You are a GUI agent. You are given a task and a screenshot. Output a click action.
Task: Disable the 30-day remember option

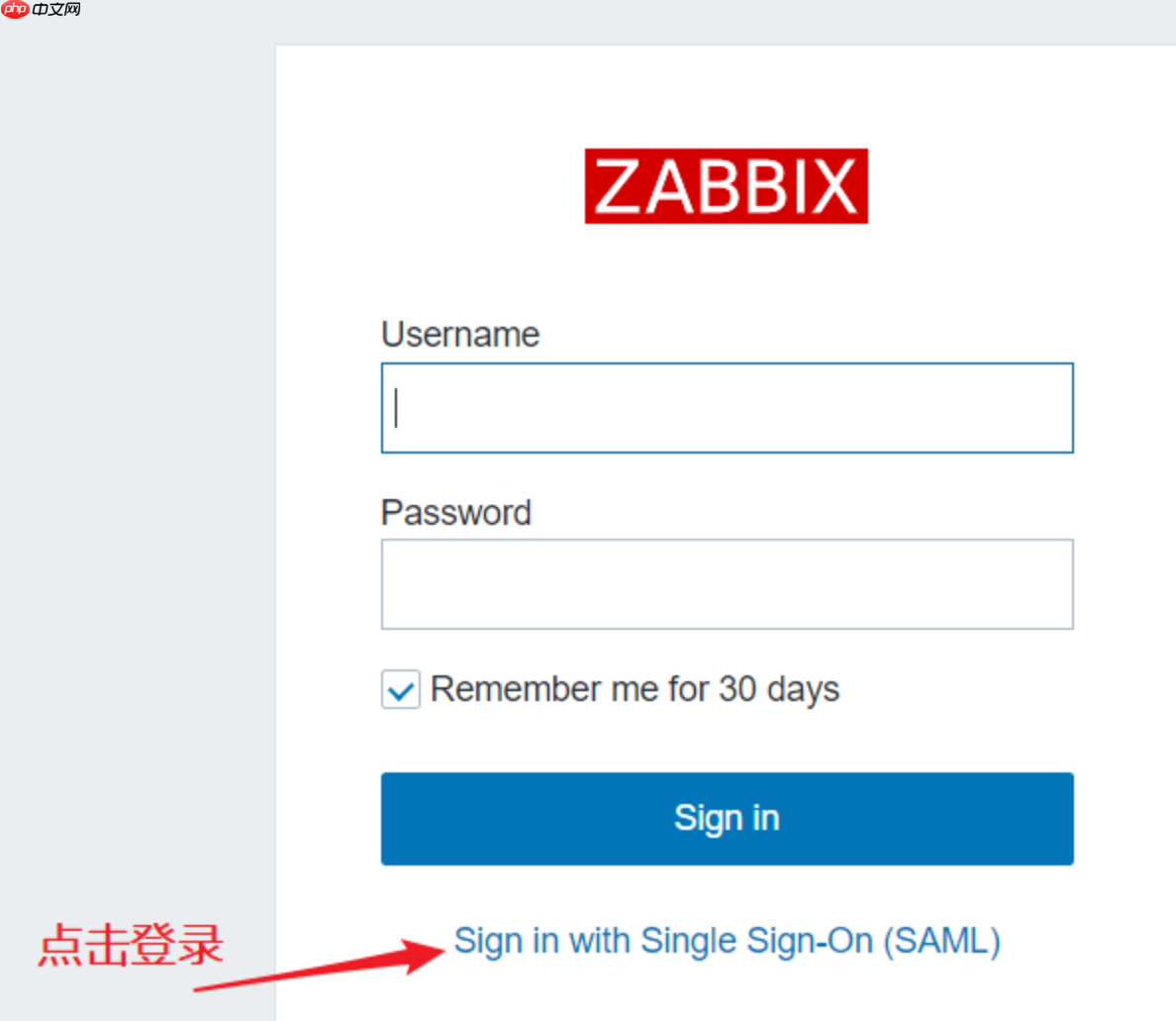coord(399,688)
